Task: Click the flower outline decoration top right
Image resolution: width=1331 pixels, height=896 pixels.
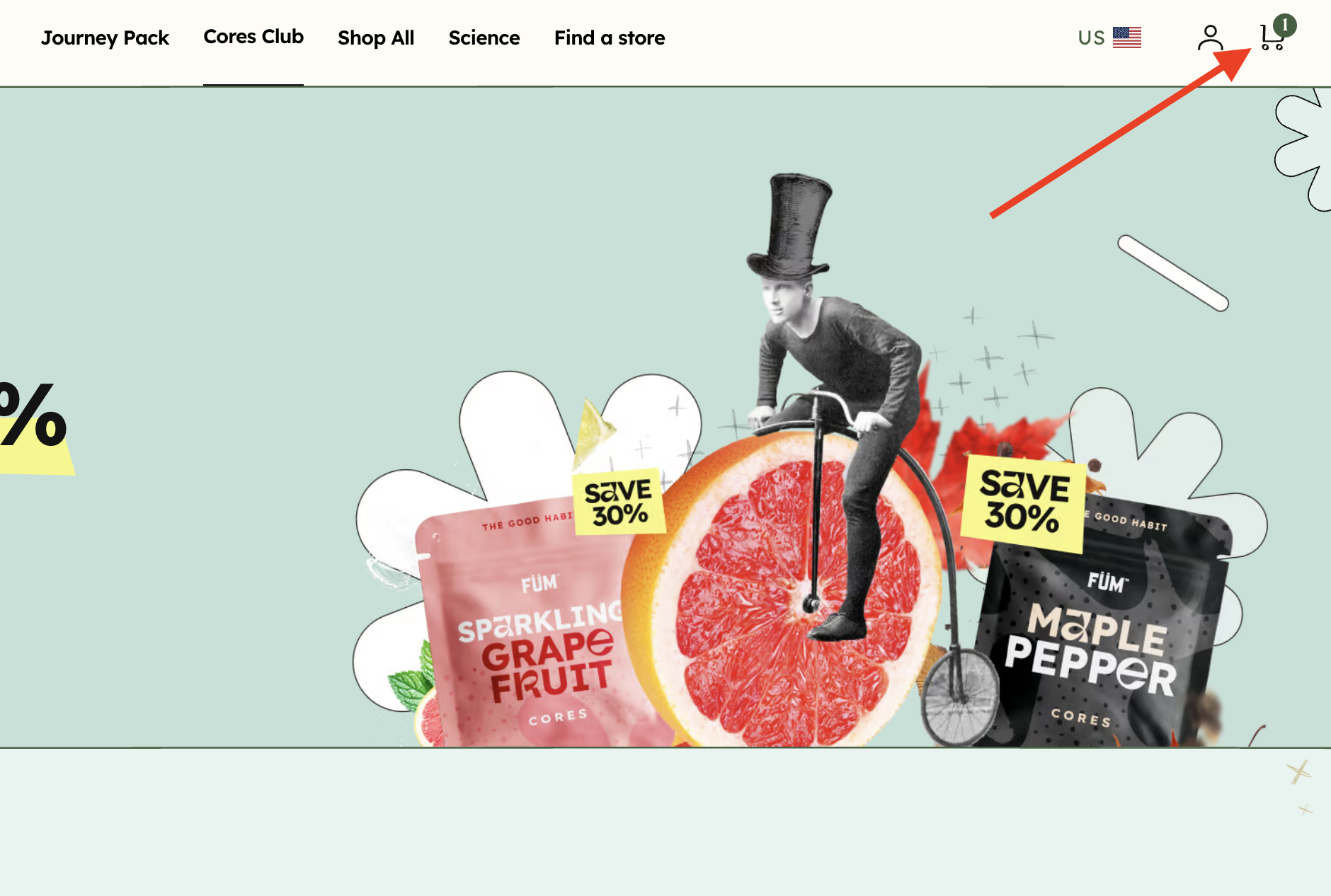Action: click(1301, 150)
